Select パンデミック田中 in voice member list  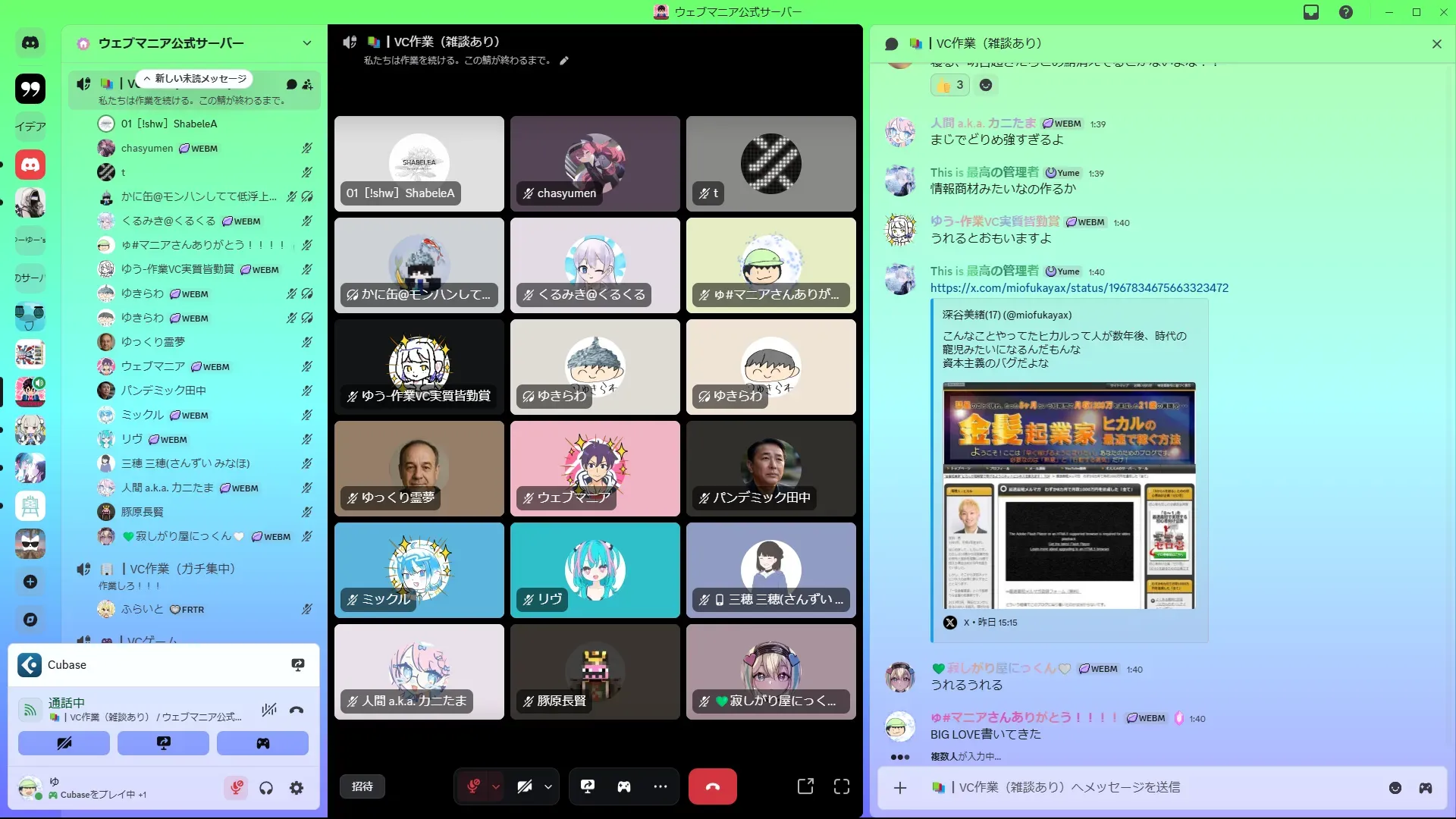(x=164, y=391)
